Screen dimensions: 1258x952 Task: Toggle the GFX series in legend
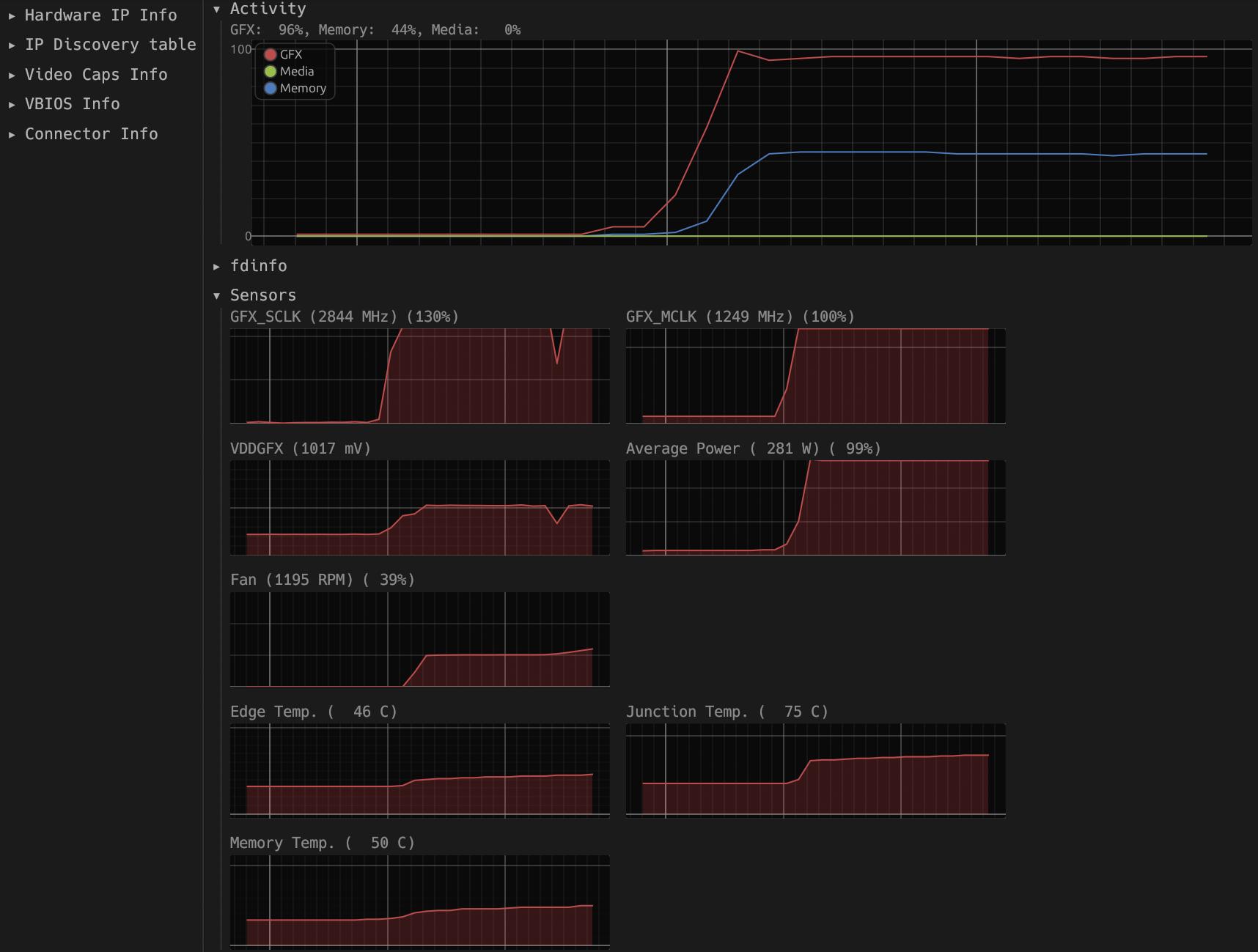coord(291,54)
